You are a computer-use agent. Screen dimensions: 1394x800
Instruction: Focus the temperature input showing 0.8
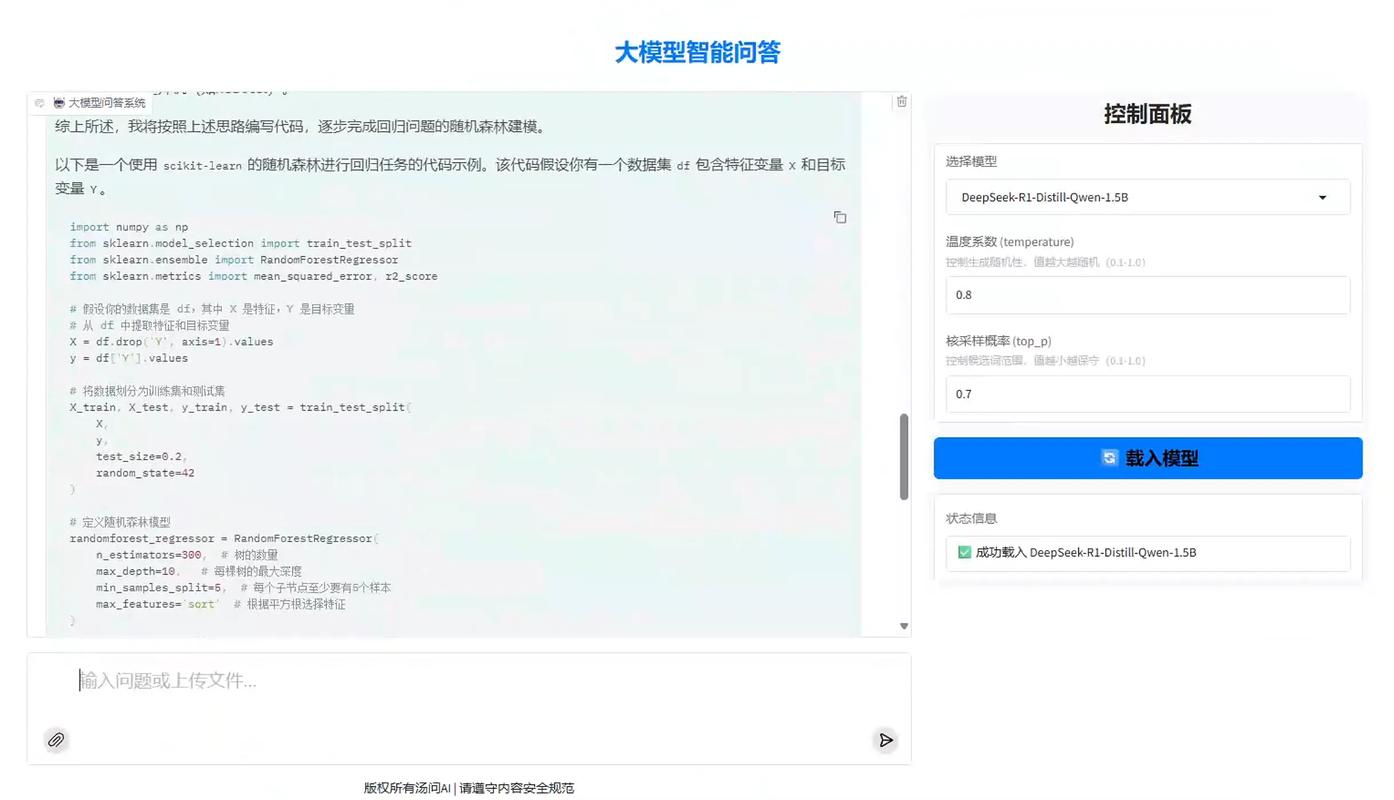click(x=1148, y=295)
